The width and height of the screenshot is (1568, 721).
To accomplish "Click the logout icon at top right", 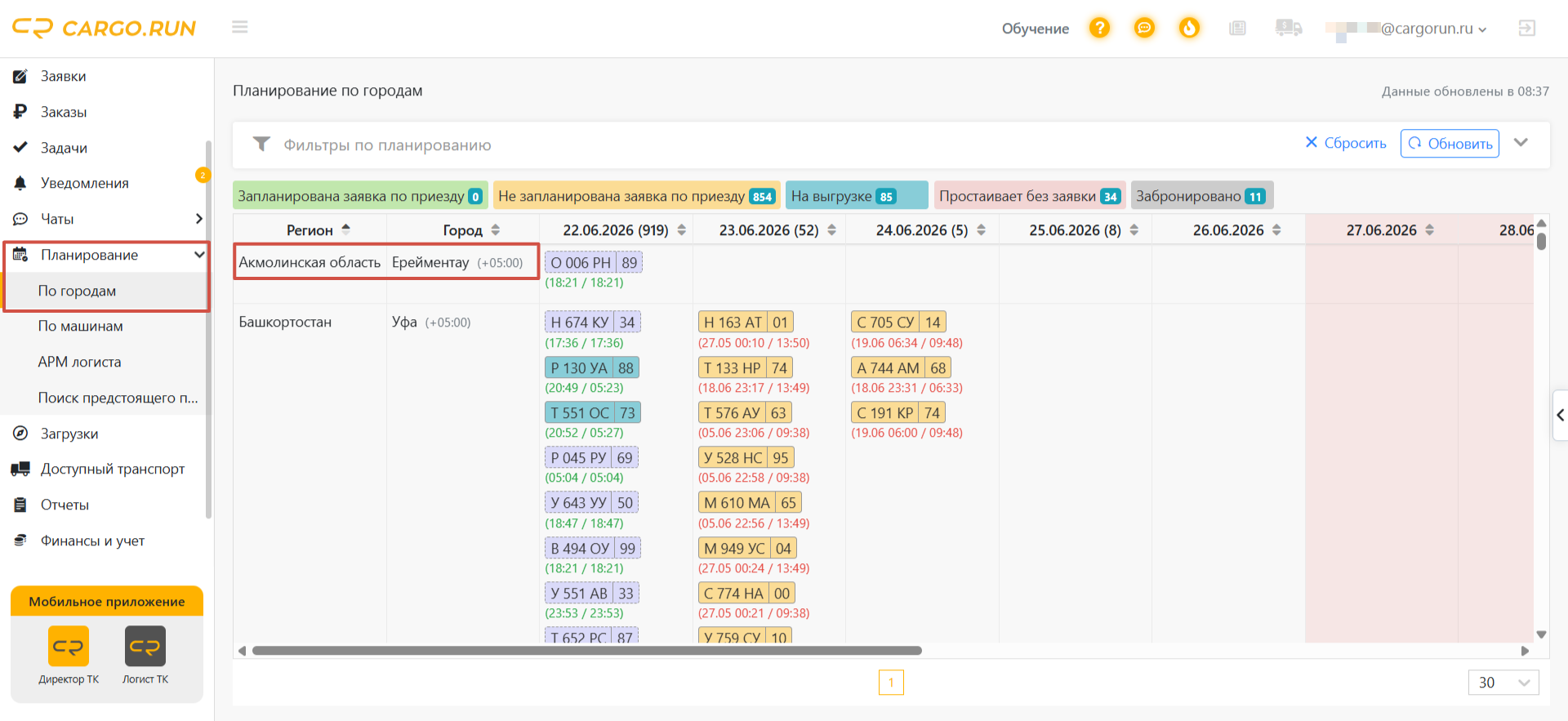I will 1526,28.
